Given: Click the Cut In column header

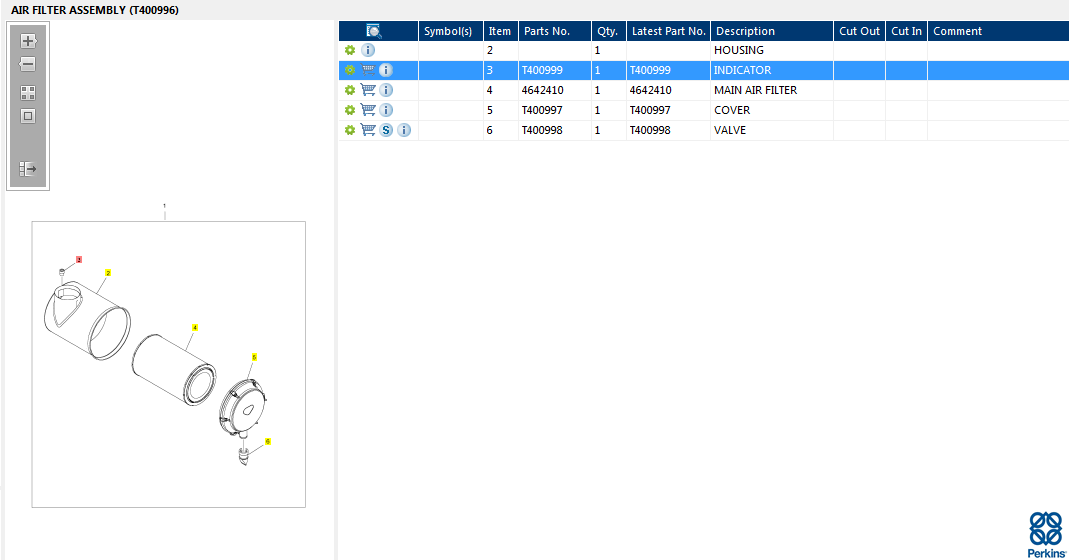Looking at the screenshot, I should click(x=906, y=31).
